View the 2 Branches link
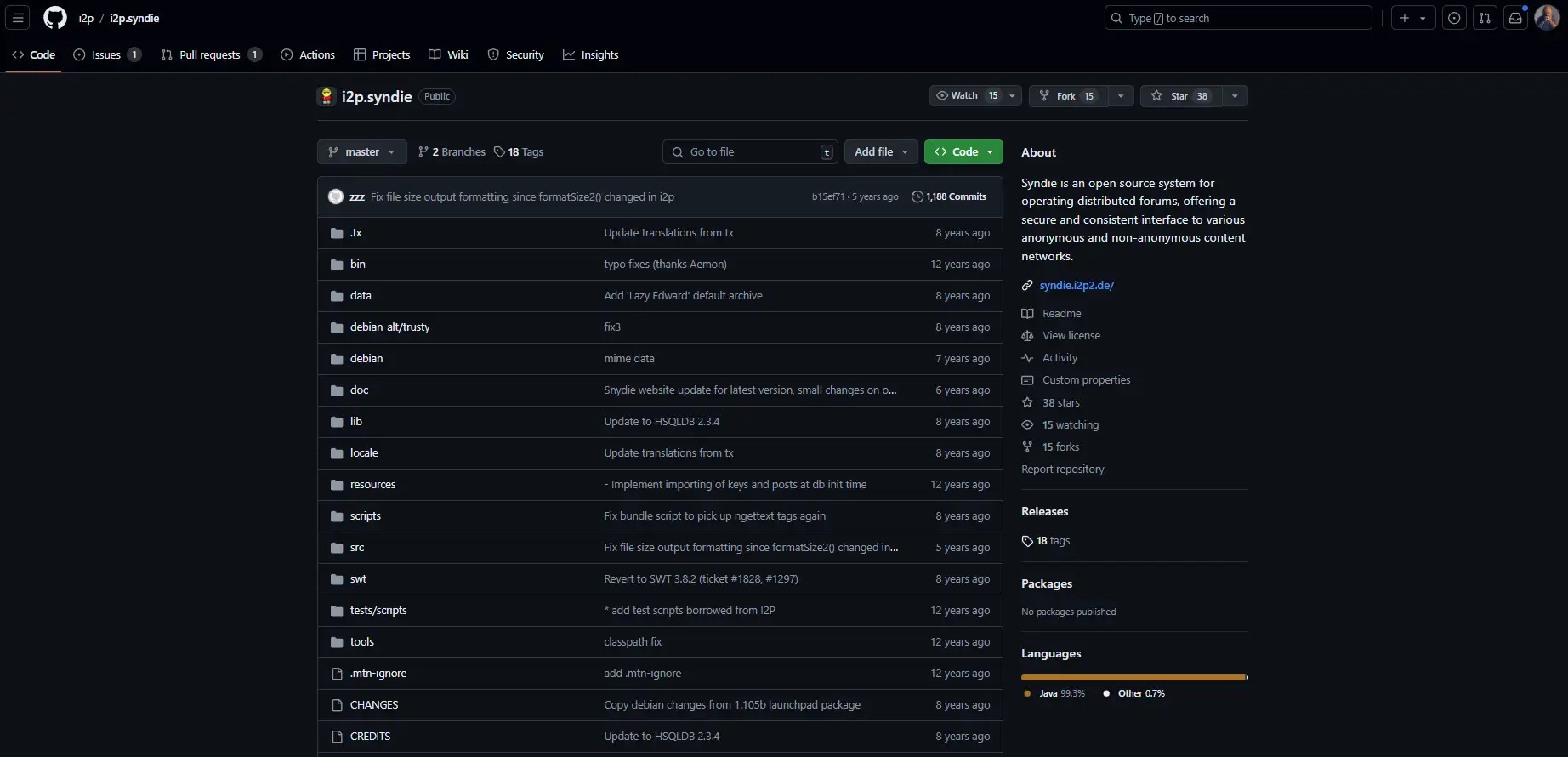Viewport: 1568px width, 757px height. (x=452, y=151)
